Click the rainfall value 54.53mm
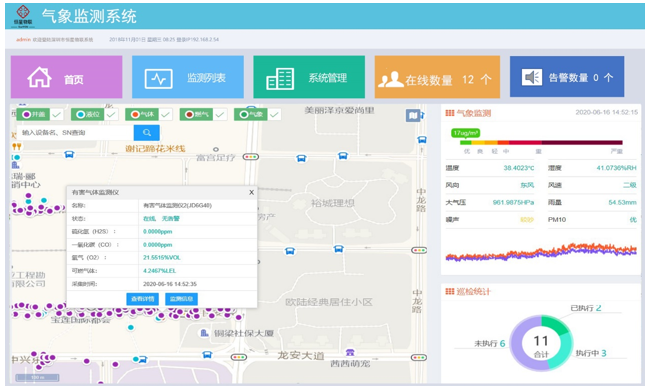The width and height of the screenshot is (650, 391). click(622, 202)
